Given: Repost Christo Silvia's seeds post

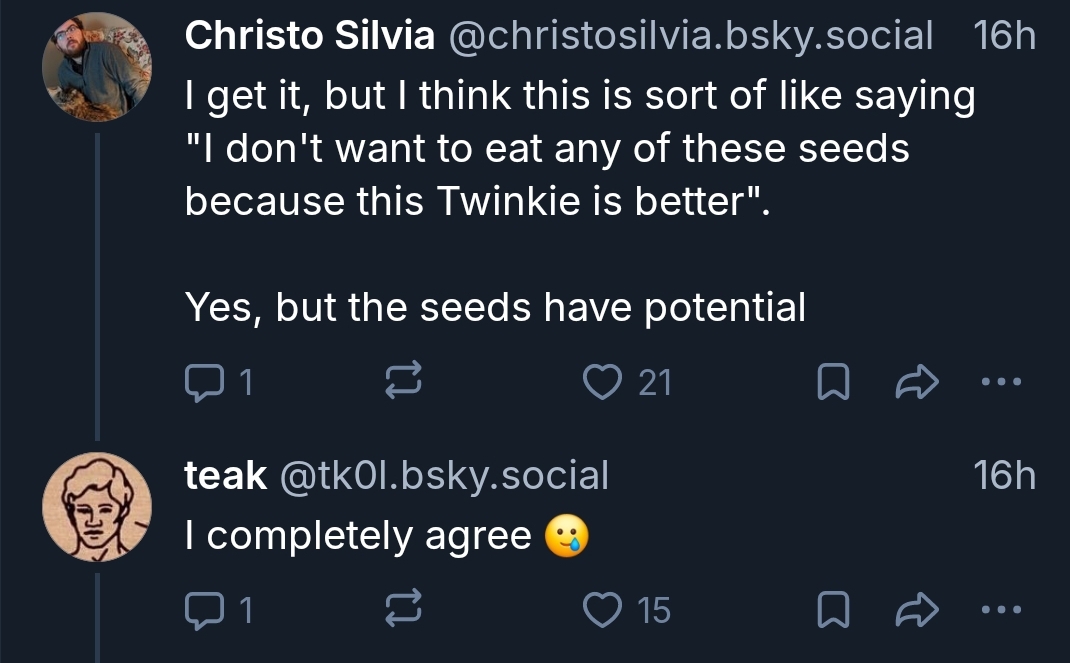Looking at the screenshot, I should click(x=405, y=381).
